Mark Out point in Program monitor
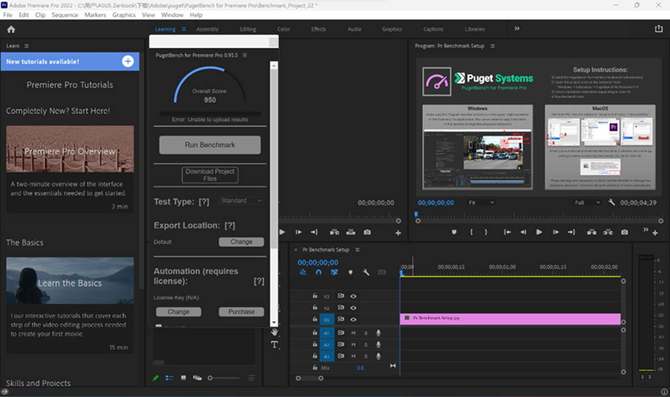This screenshot has height=397, width=670. coord(485,232)
